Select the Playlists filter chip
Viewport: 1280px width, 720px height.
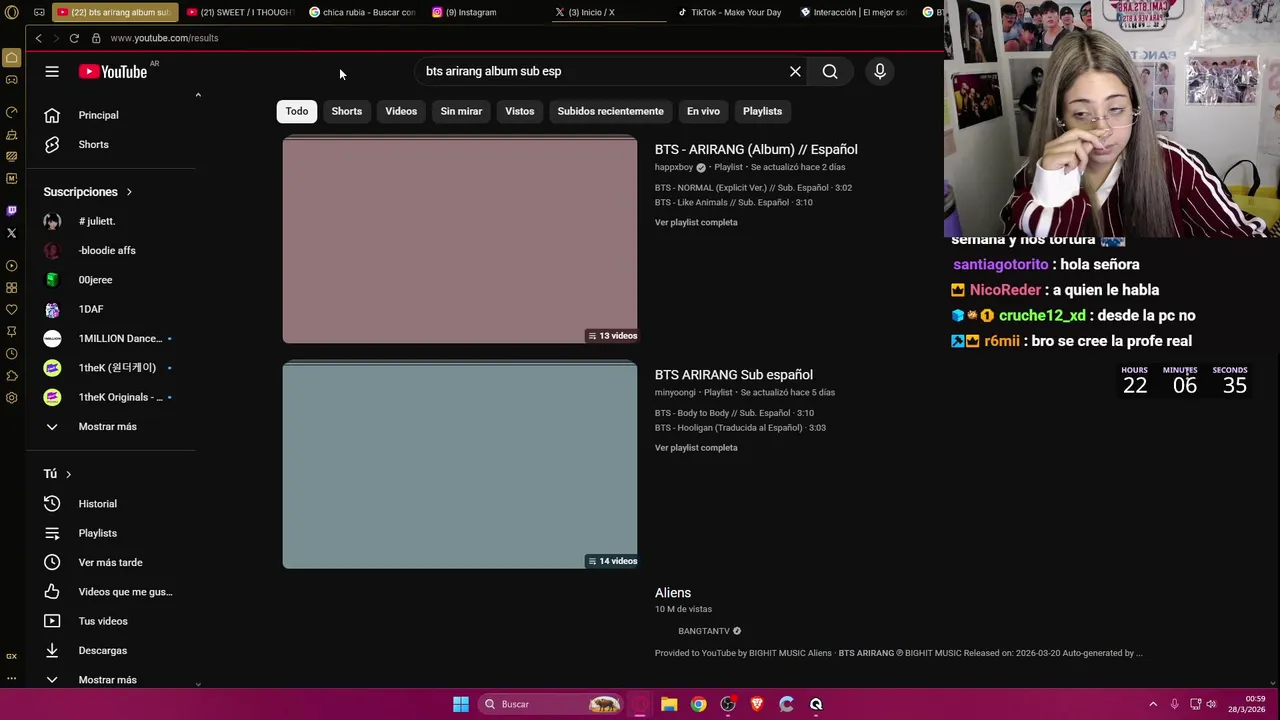(x=762, y=111)
